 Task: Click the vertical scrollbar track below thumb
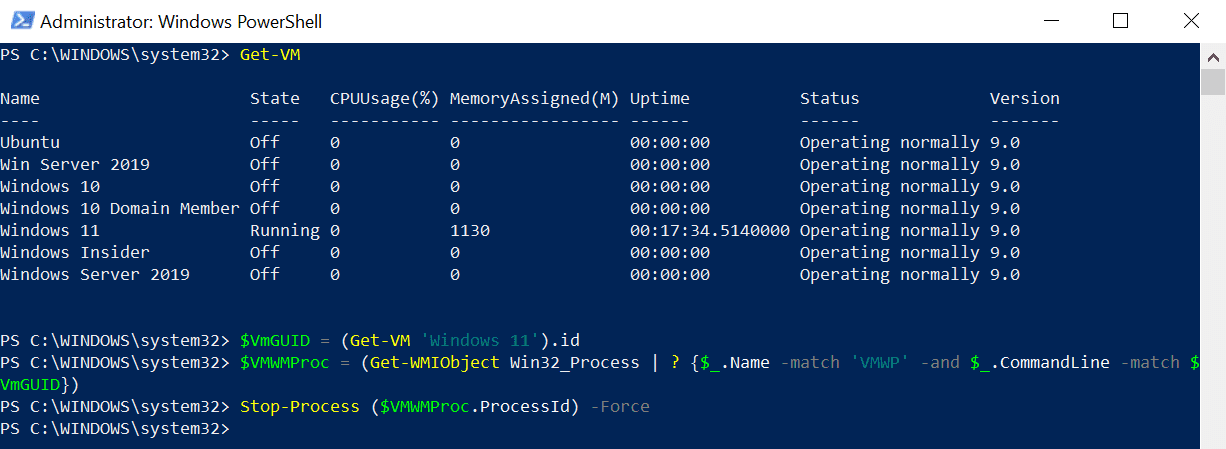coord(1213,270)
